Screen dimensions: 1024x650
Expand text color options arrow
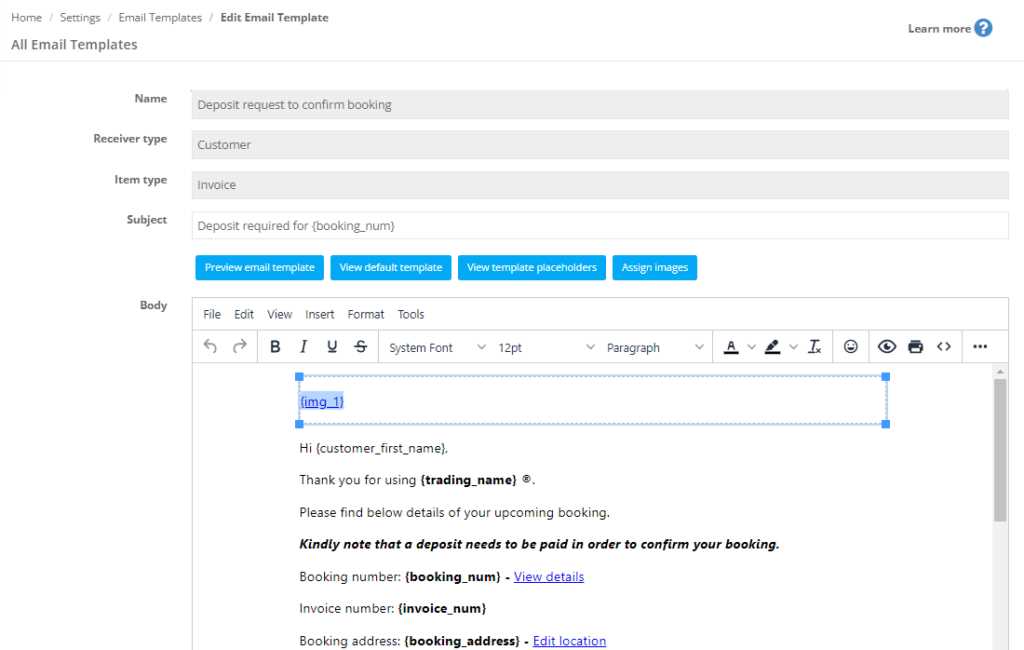(752, 347)
